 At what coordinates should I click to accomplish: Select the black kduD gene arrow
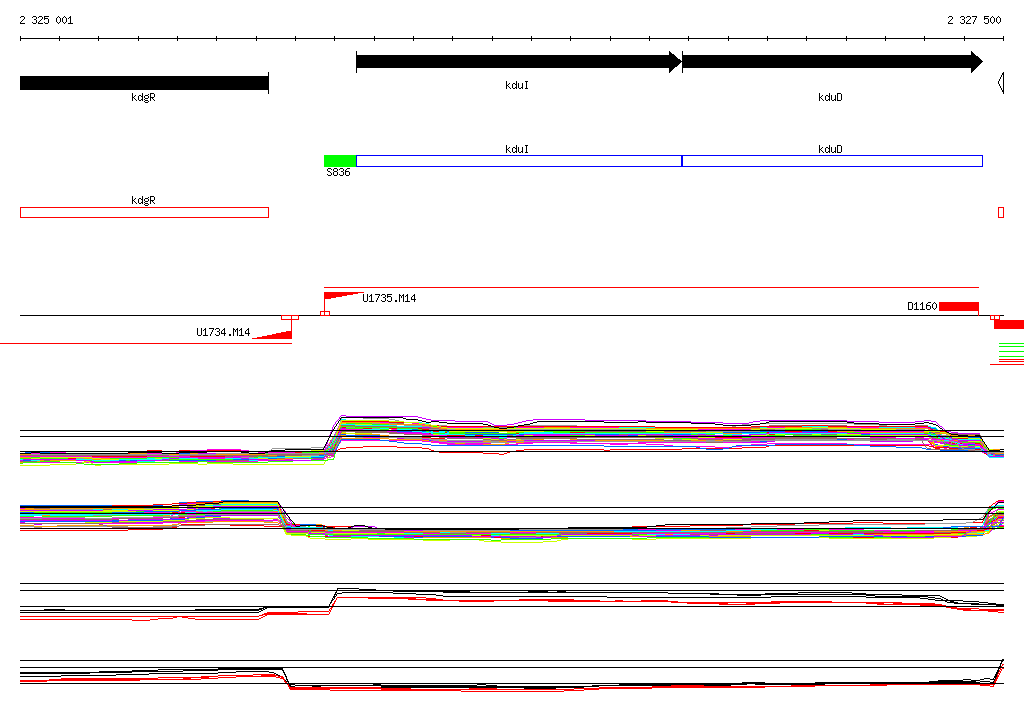click(x=833, y=62)
